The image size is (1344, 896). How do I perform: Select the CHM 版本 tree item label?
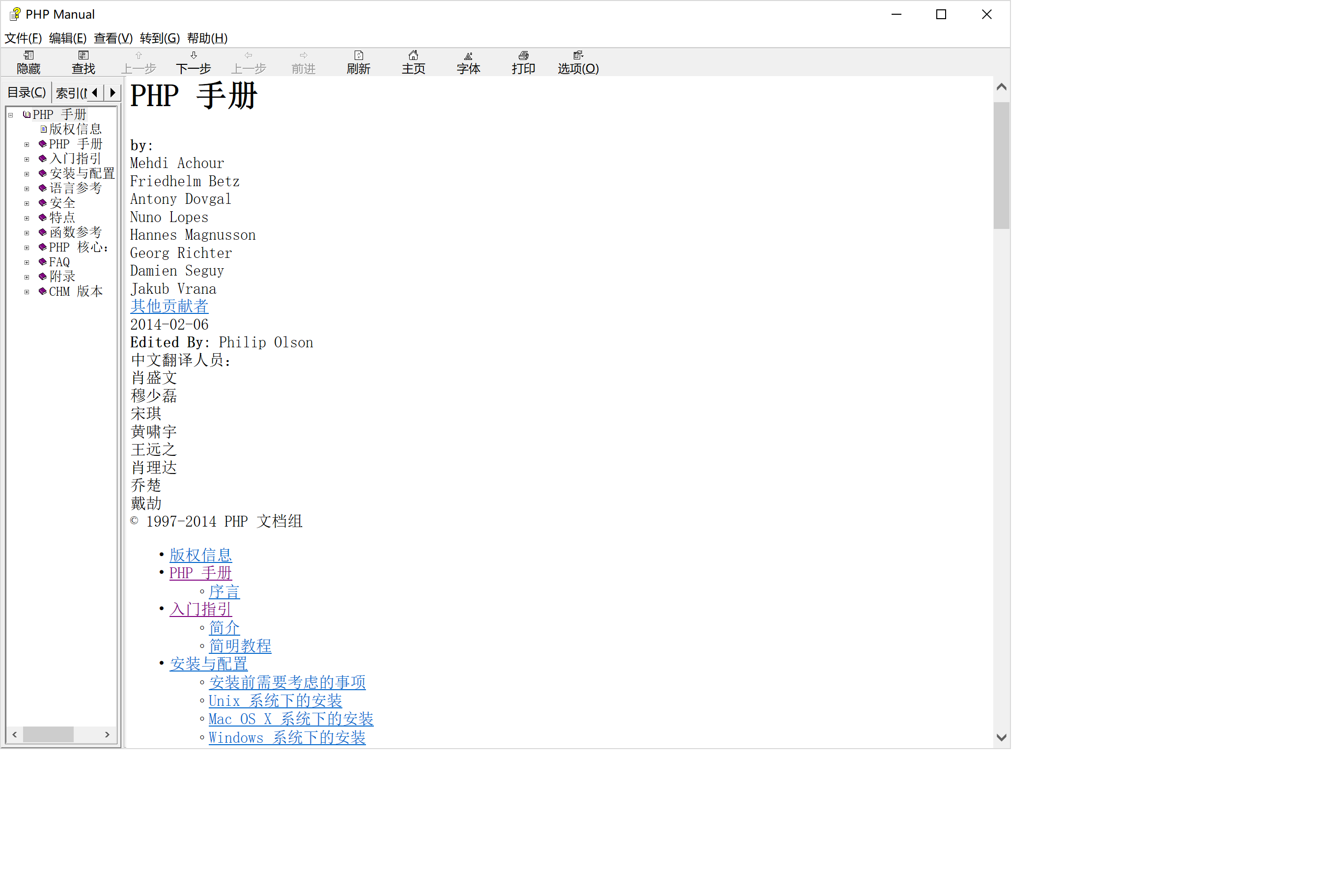[76, 291]
